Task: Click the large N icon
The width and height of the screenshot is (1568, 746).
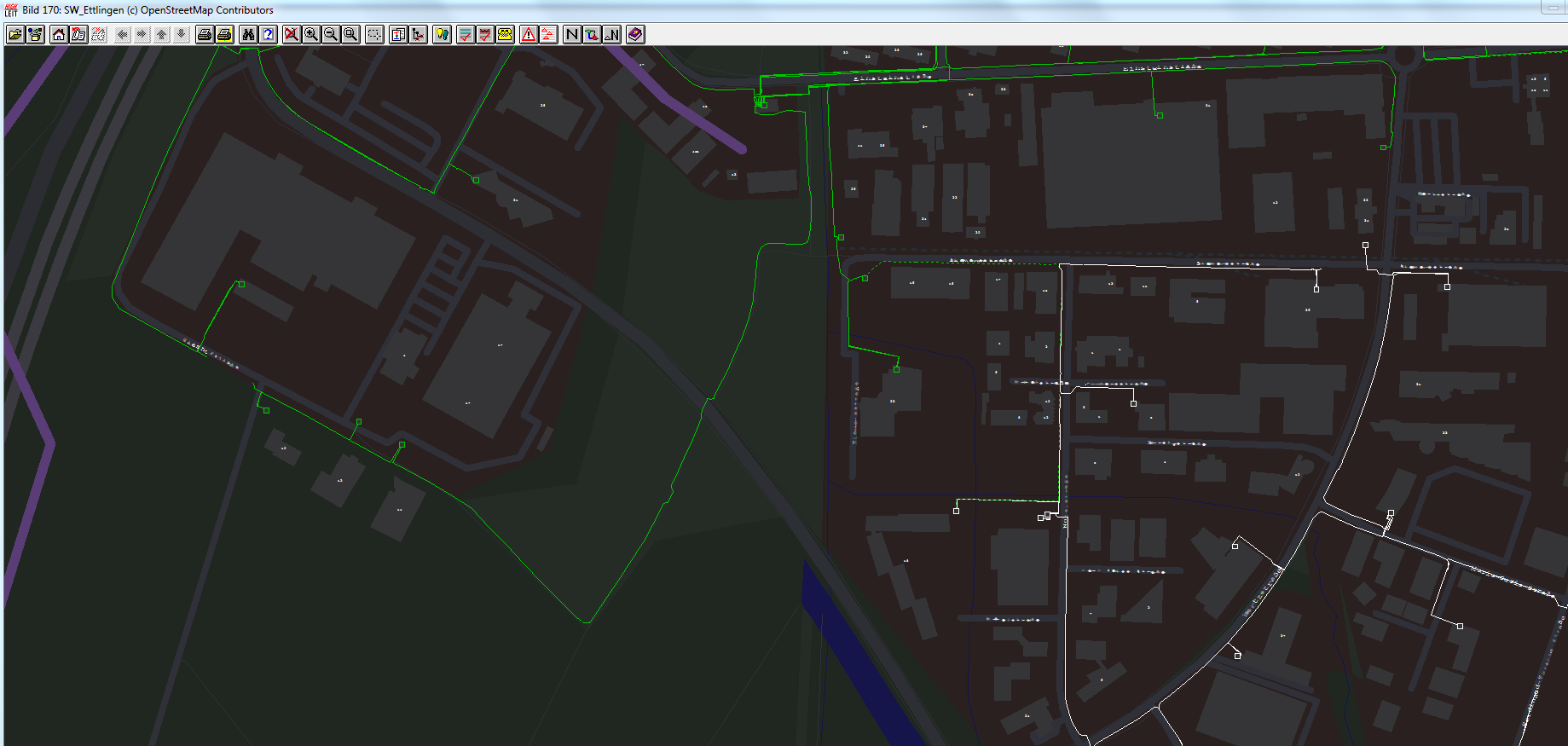Action: coord(572,34)
